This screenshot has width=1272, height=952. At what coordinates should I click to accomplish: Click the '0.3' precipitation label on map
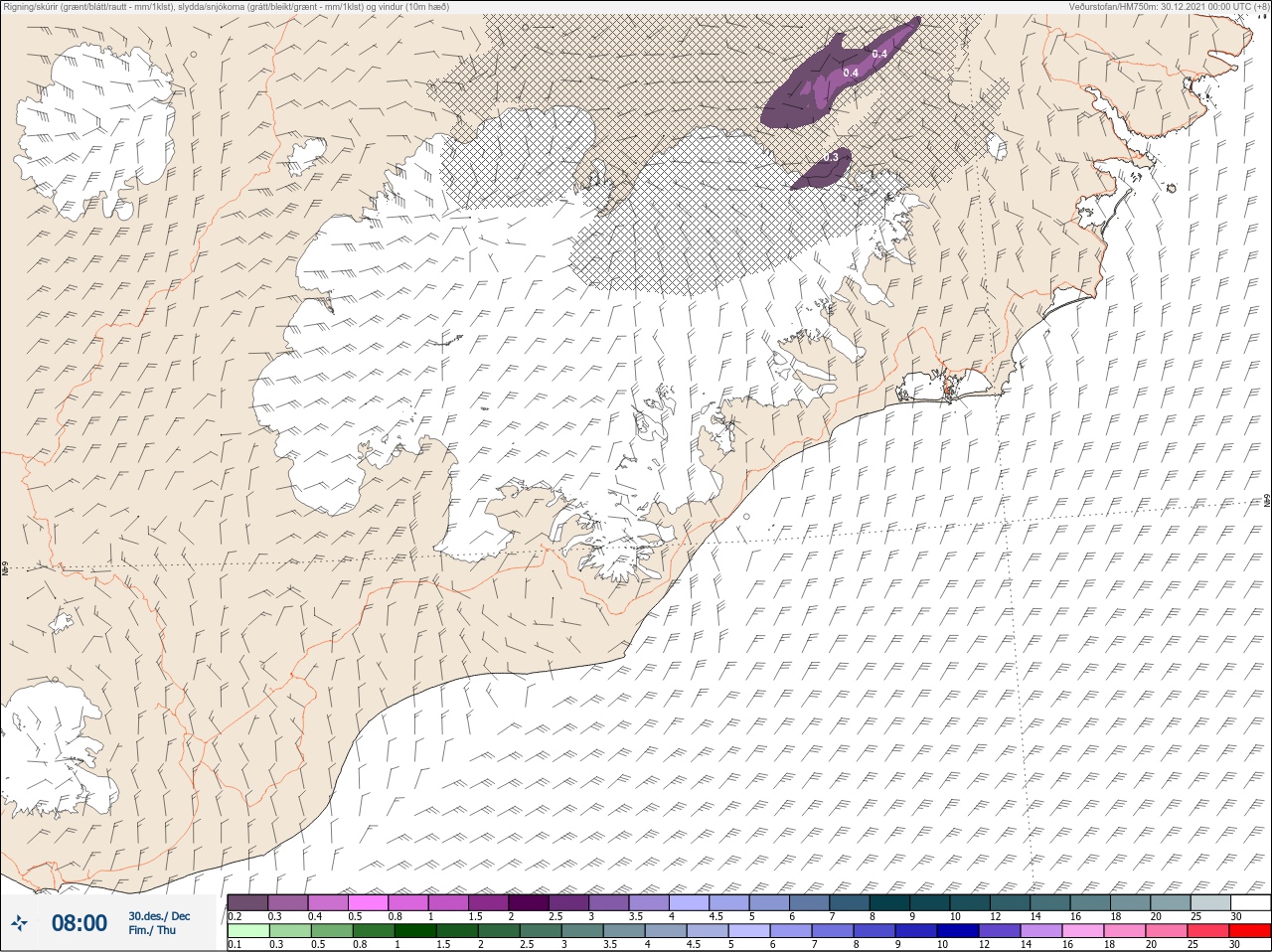831,157
